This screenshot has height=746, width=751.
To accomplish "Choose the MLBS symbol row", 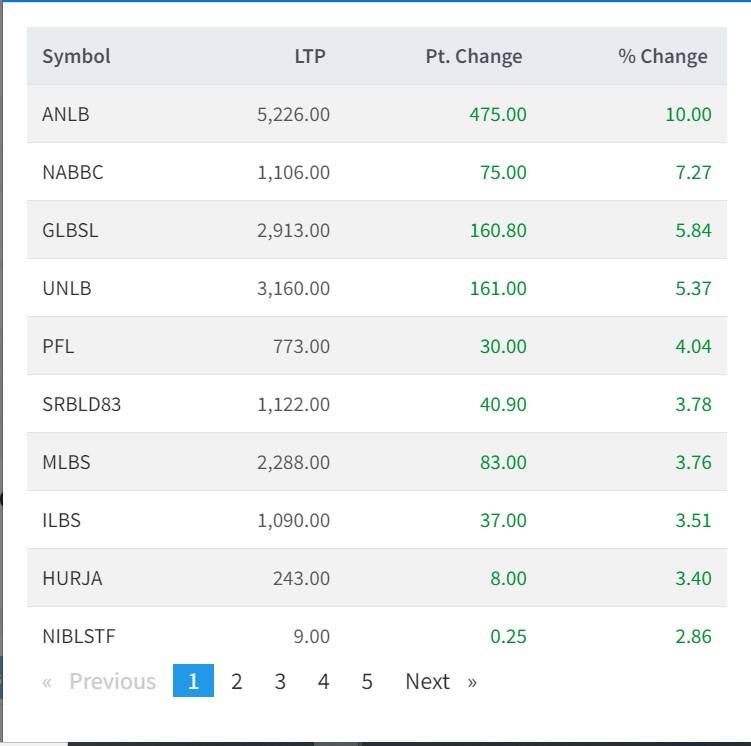I will (68, 462).
